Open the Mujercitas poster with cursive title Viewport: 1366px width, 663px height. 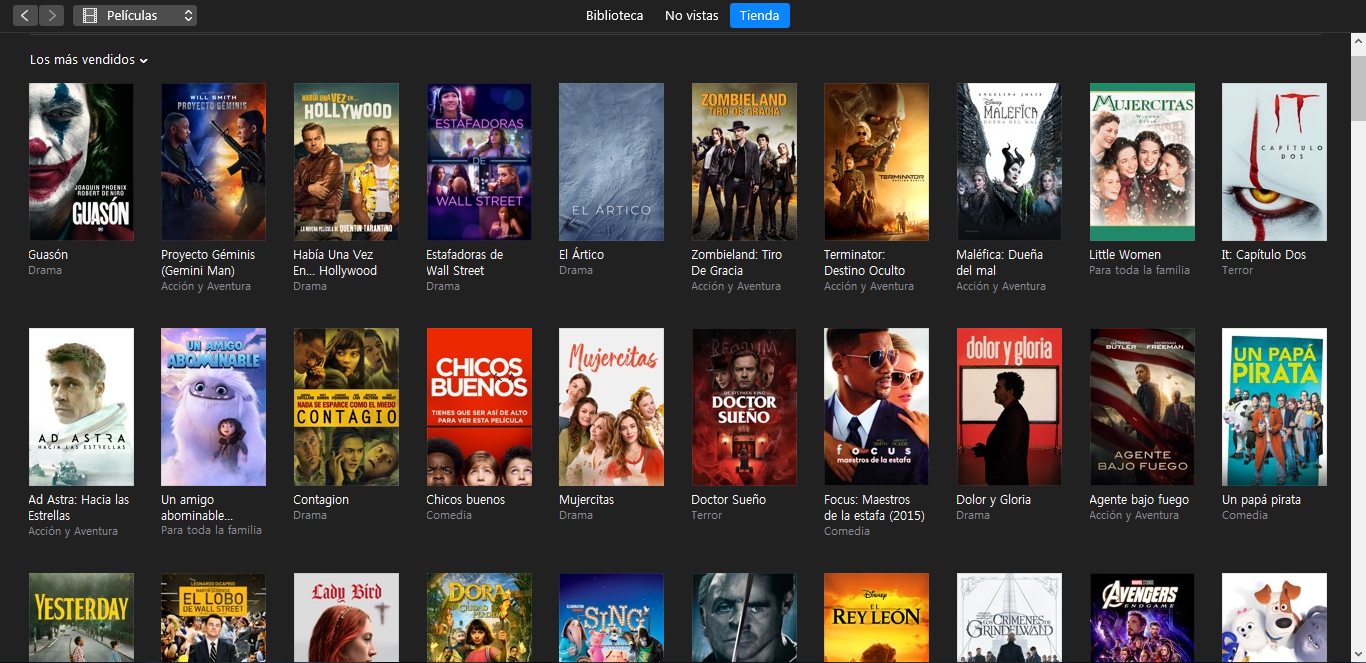point(611,407)
